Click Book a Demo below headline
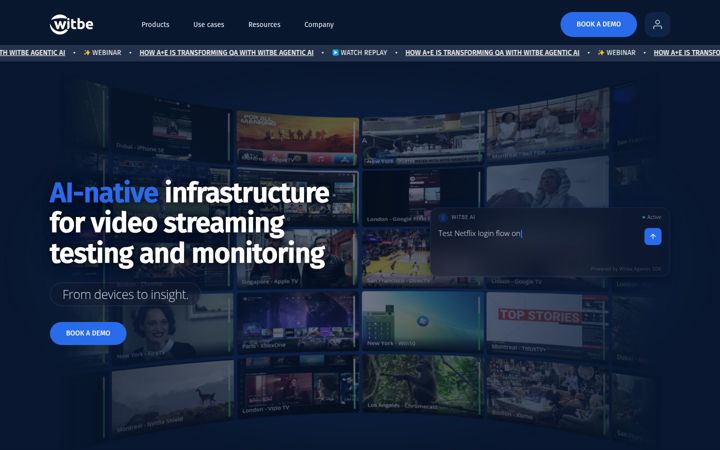This screenshot has width=720, height=450. 88,333
